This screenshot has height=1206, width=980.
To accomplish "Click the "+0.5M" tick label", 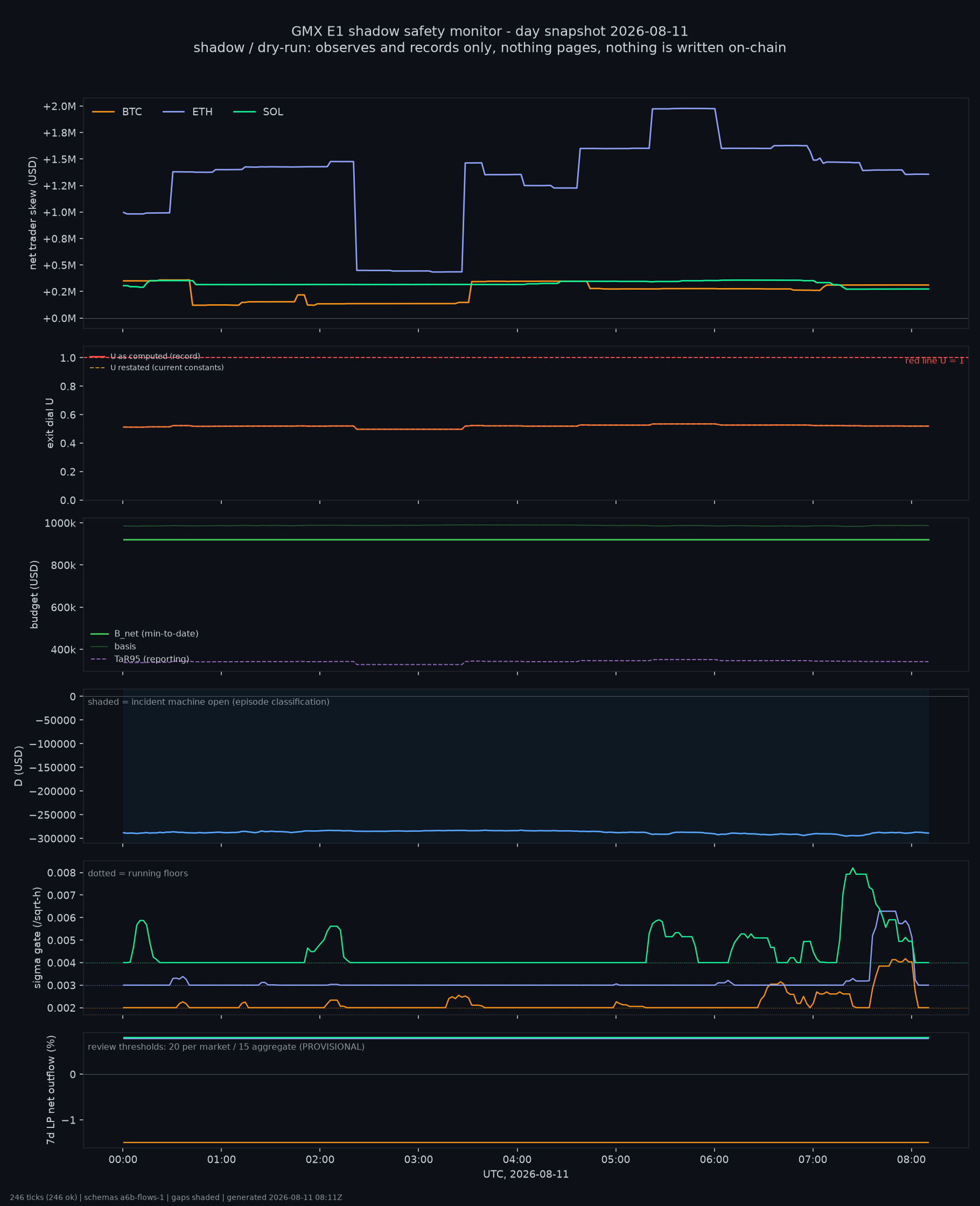I will (x=59, y=266).
